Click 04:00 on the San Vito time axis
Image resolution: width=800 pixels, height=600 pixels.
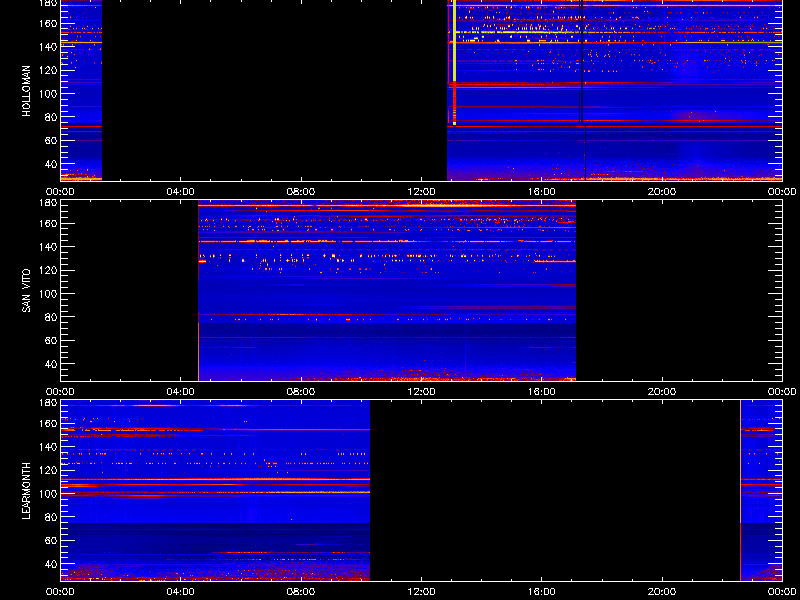(x=181, y=392)
